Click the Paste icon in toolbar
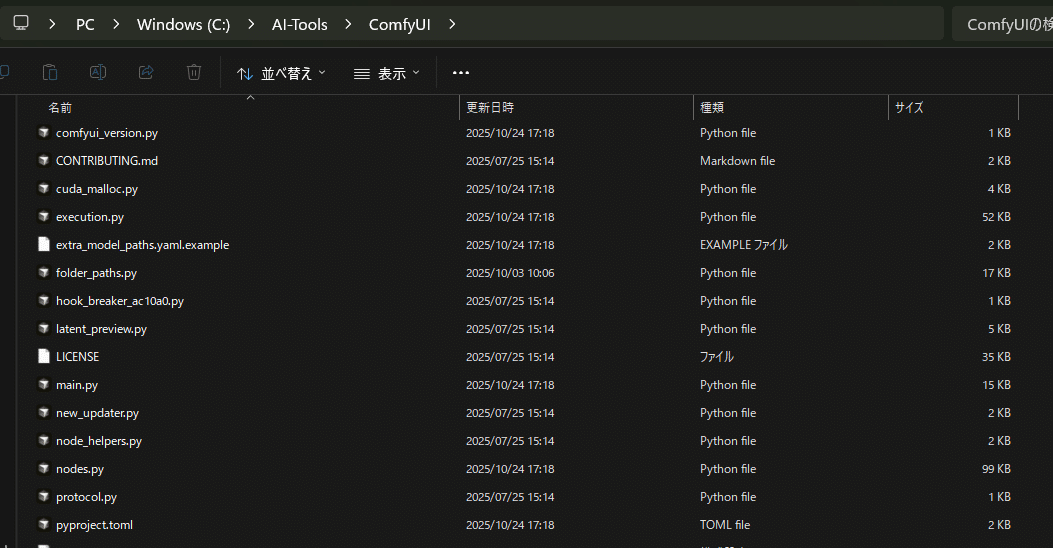The height and width of the screenshot is (548, 1053). pos(50,72)
